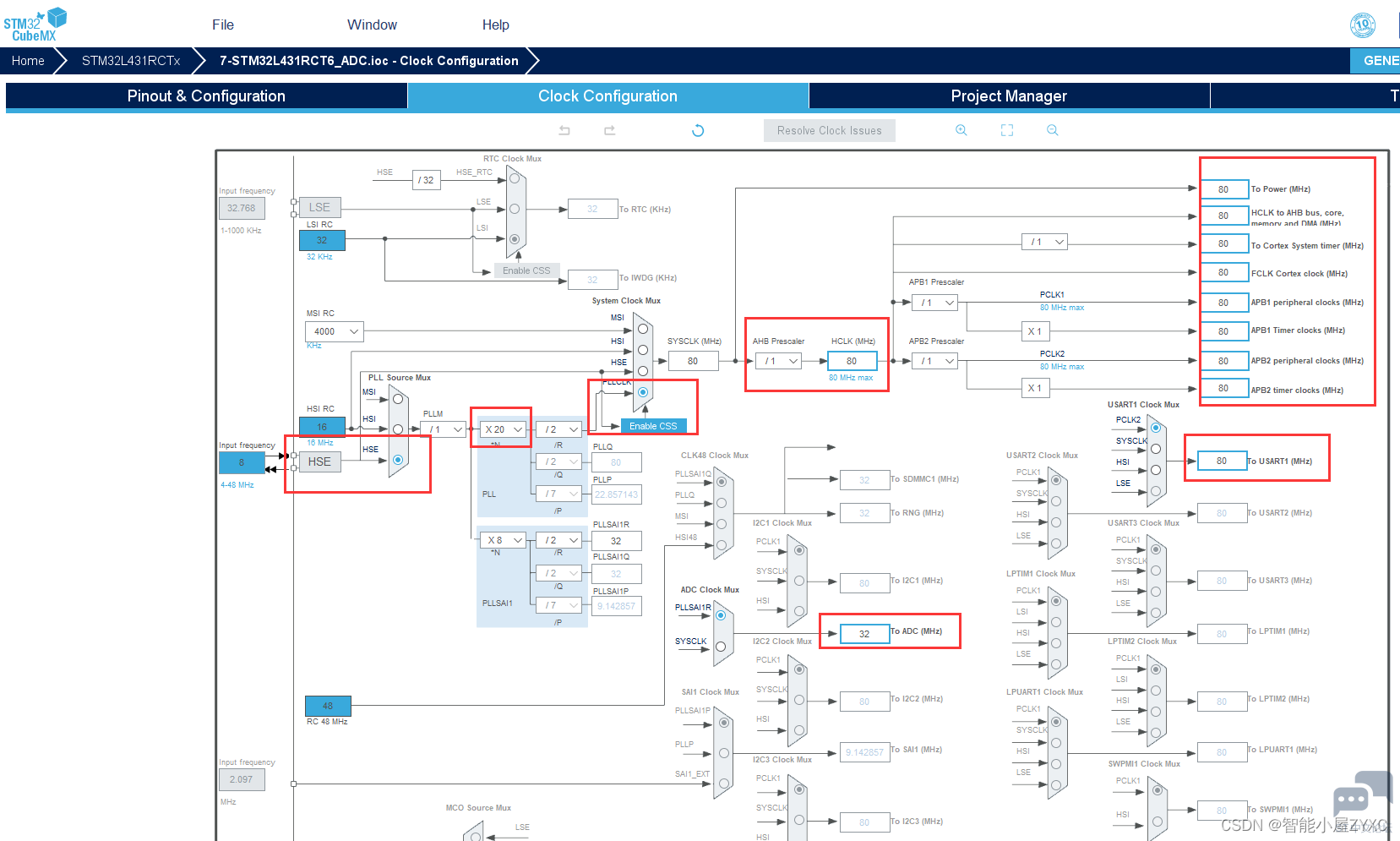Click the 'To IWDG (KHz)' label
Image resolution: width=1400 pixels, height=841 pixels.
648,278
